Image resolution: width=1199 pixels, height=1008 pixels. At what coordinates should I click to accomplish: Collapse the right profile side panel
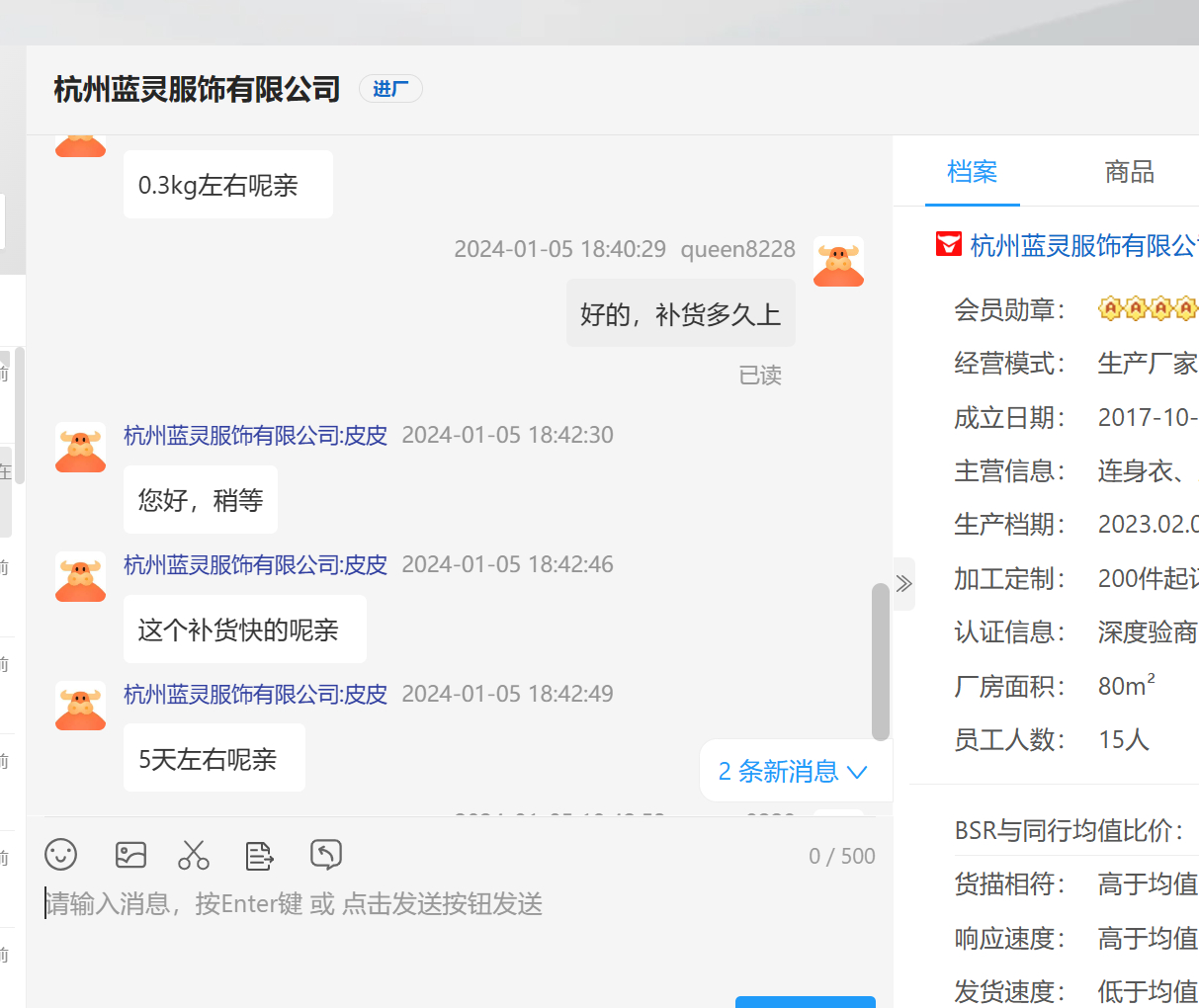903,584
